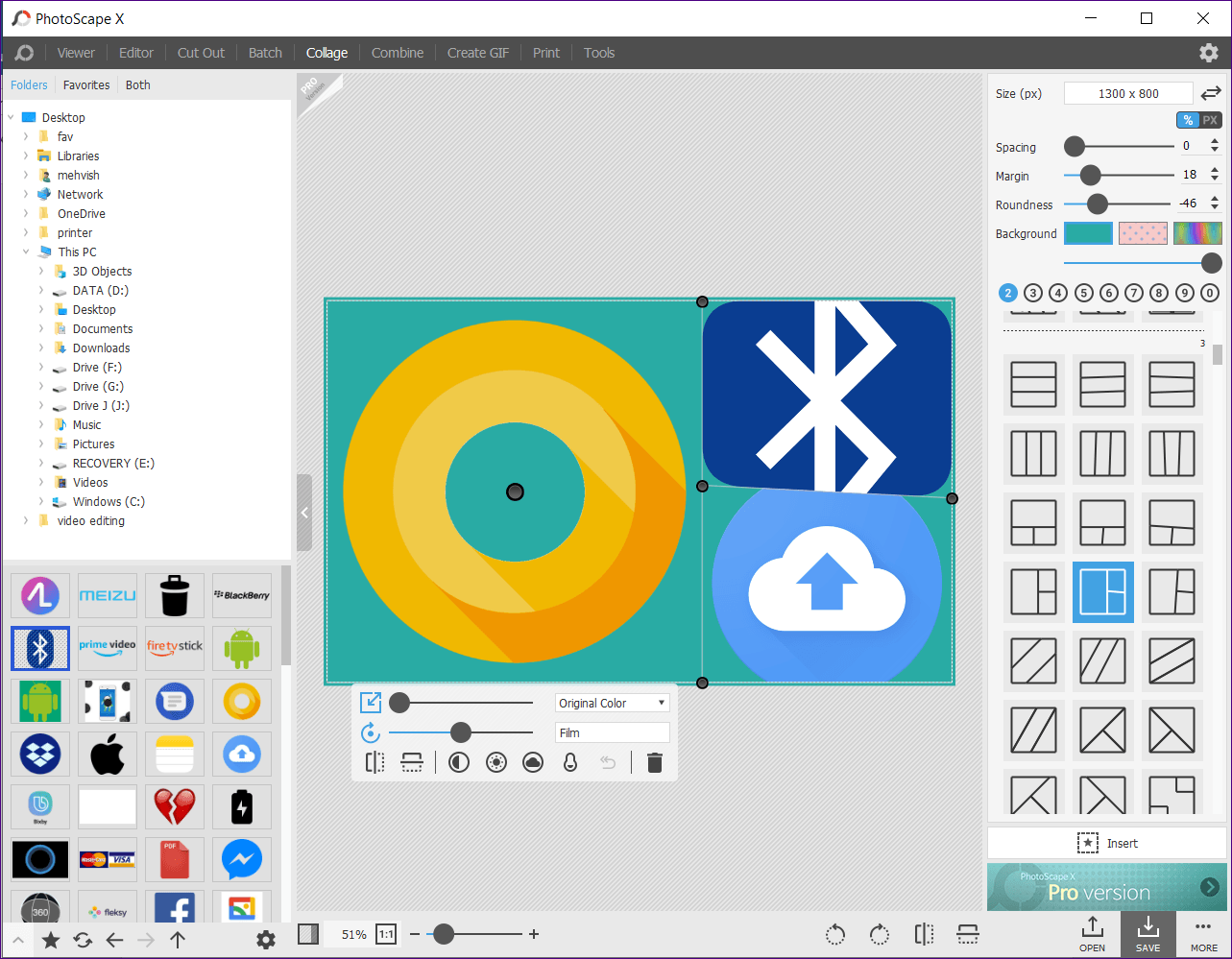The height and width of the screenshot is (959, 1232).
Task: Click the Roundness slider handle
Action: click(x=1098, y=204)
